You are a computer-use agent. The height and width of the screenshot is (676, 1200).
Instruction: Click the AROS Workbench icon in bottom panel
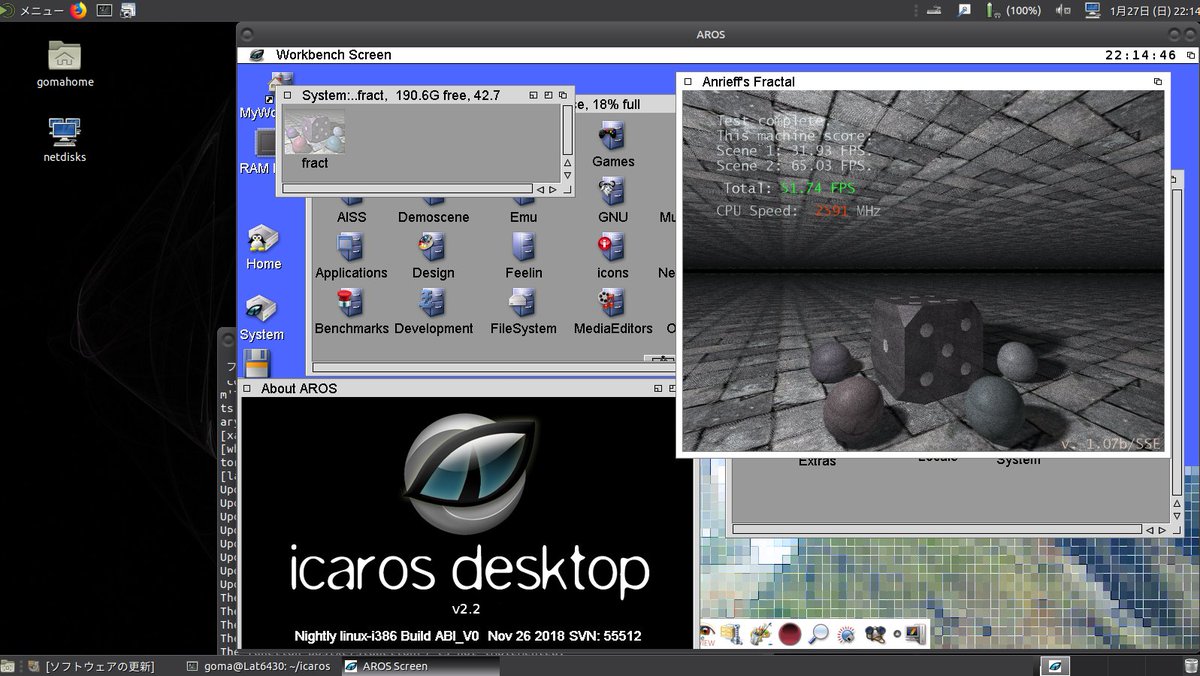(x=1054, y=666)
